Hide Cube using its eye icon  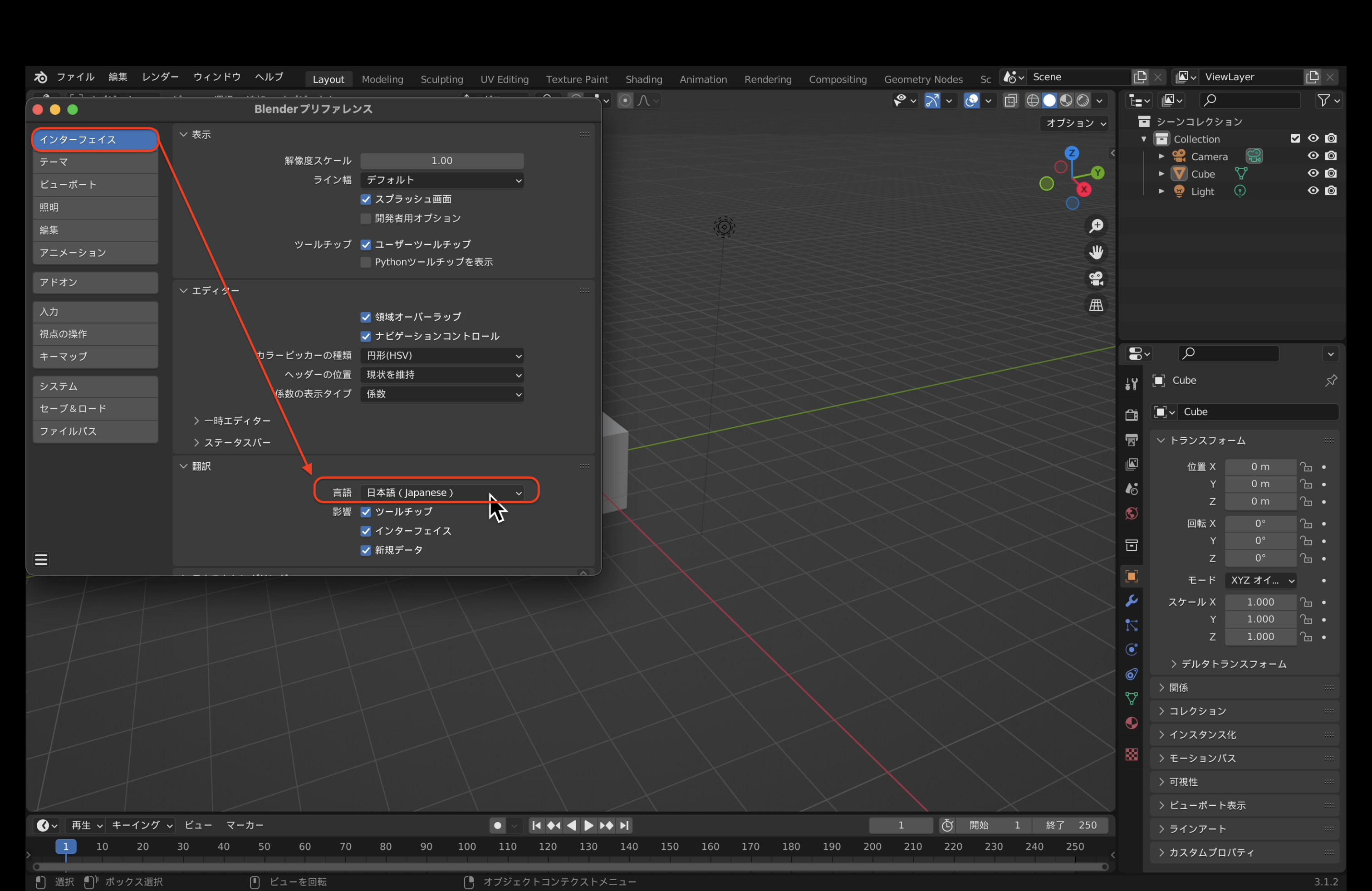pyautogui.click(x=1313, y=173)
